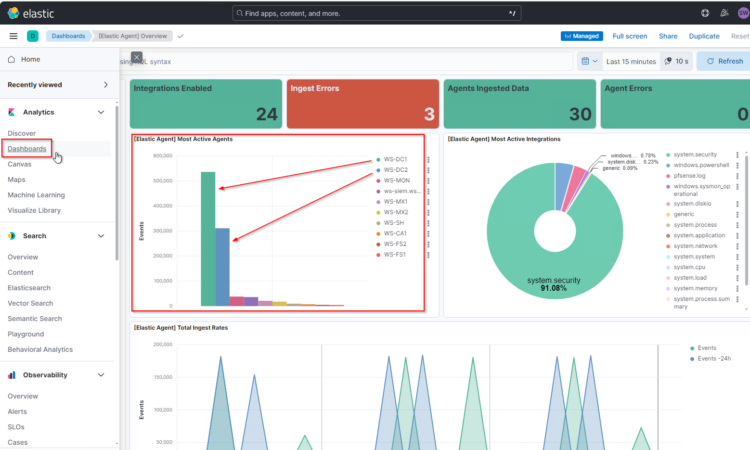
Task: Open options for system.security legend entry
Action: [x=737, y=155]
